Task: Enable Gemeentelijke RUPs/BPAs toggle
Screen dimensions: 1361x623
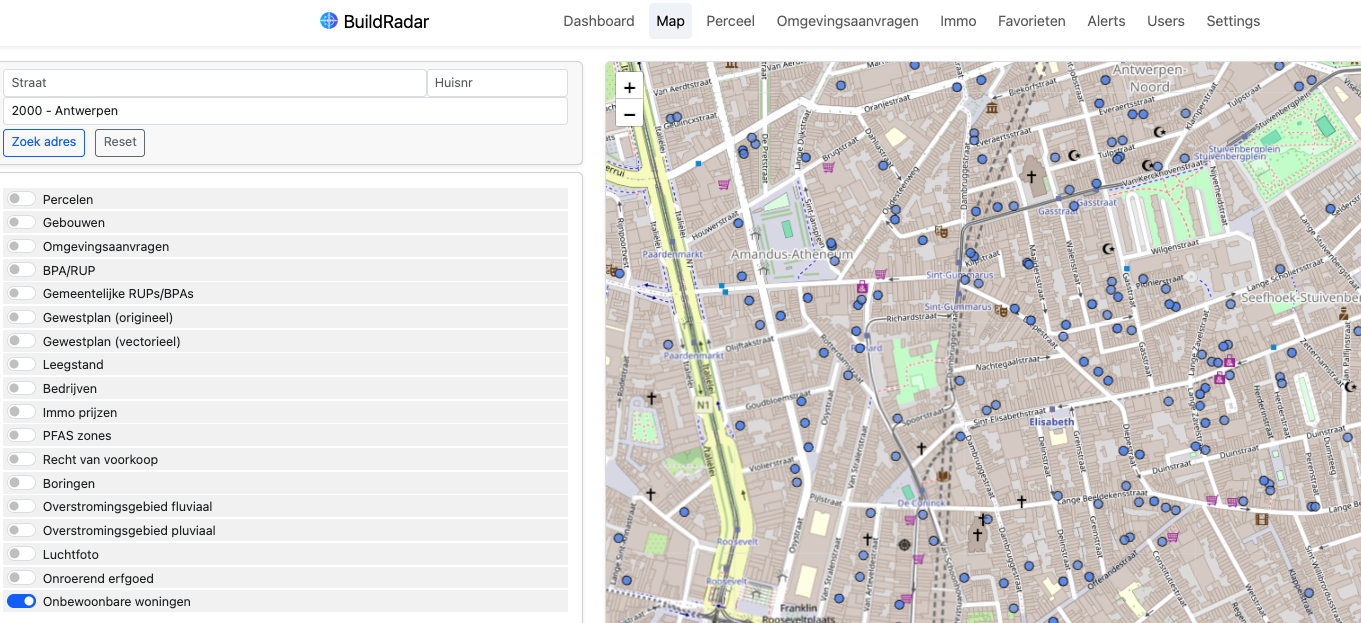Action: 21,293
